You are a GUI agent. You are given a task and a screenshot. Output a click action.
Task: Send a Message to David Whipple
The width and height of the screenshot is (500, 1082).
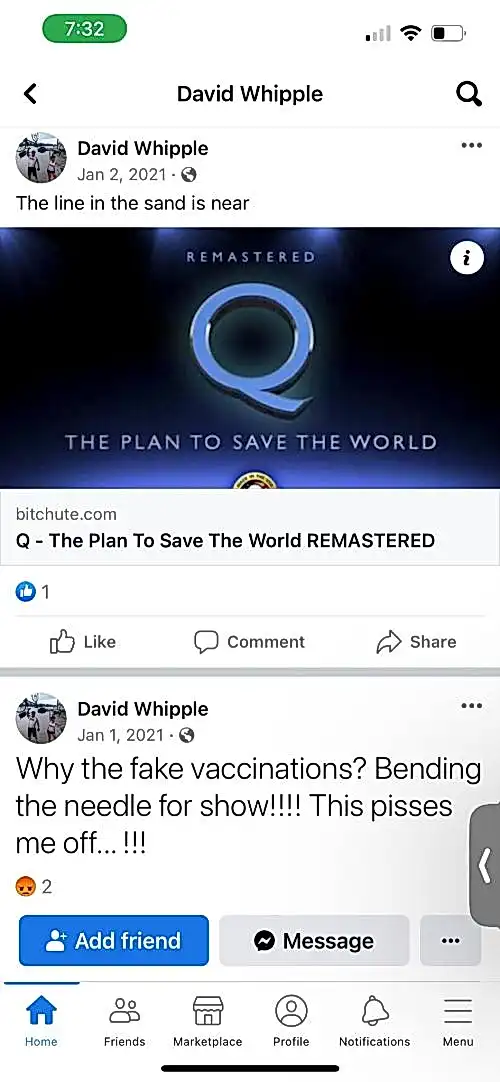[x=314, y=941]
